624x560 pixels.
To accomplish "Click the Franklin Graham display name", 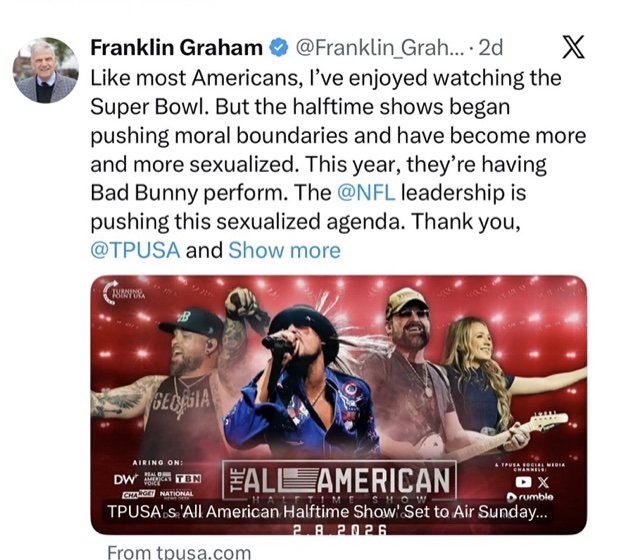I will [176, 48].
